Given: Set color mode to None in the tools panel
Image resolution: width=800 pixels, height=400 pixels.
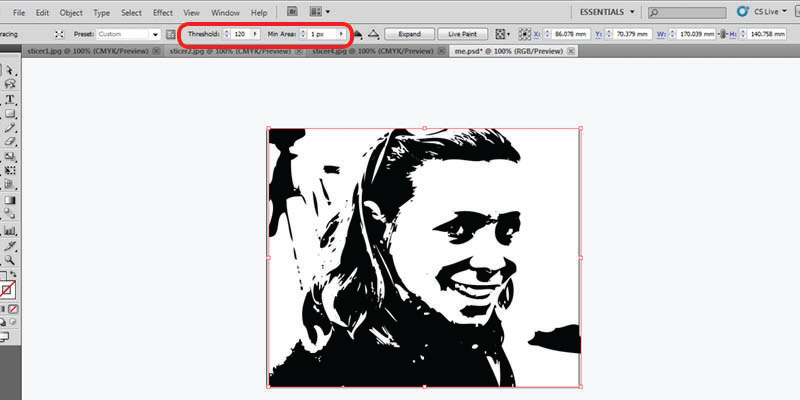Looking at the screenshot, I should [x=13, y=309].
